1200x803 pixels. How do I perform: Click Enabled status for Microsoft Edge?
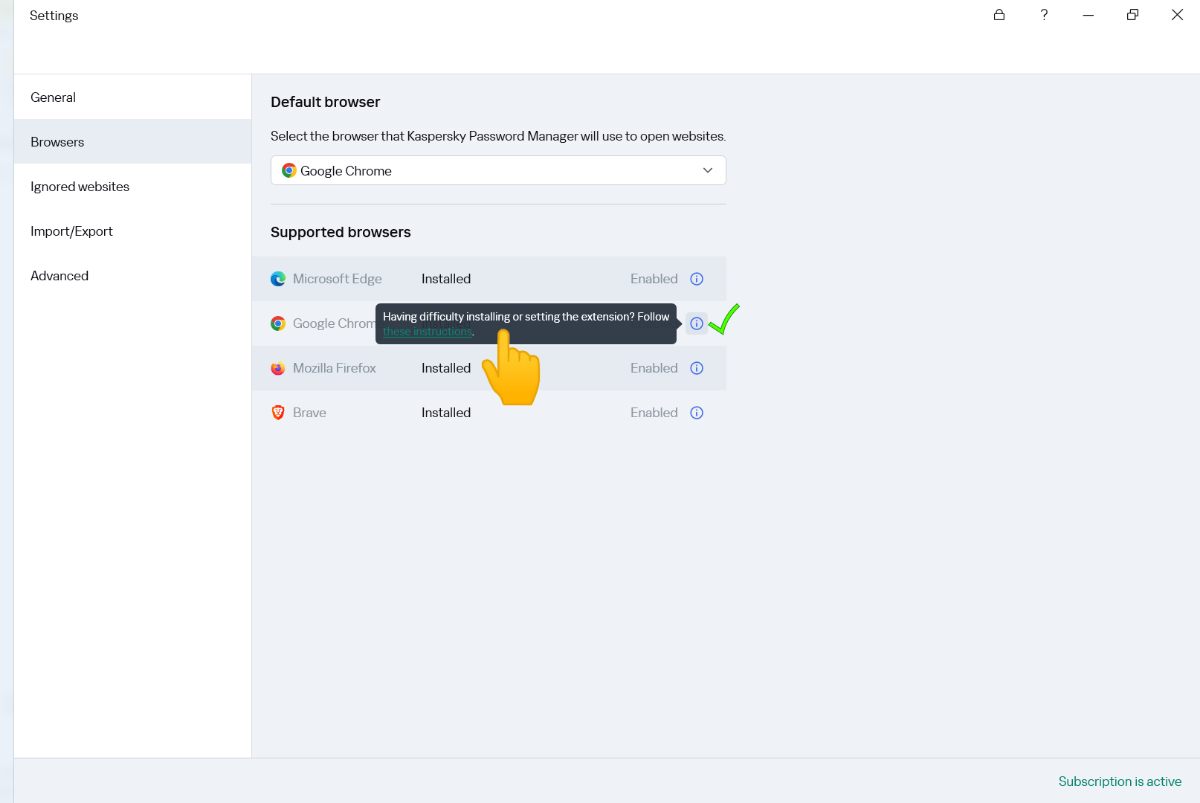click(654, 279)
